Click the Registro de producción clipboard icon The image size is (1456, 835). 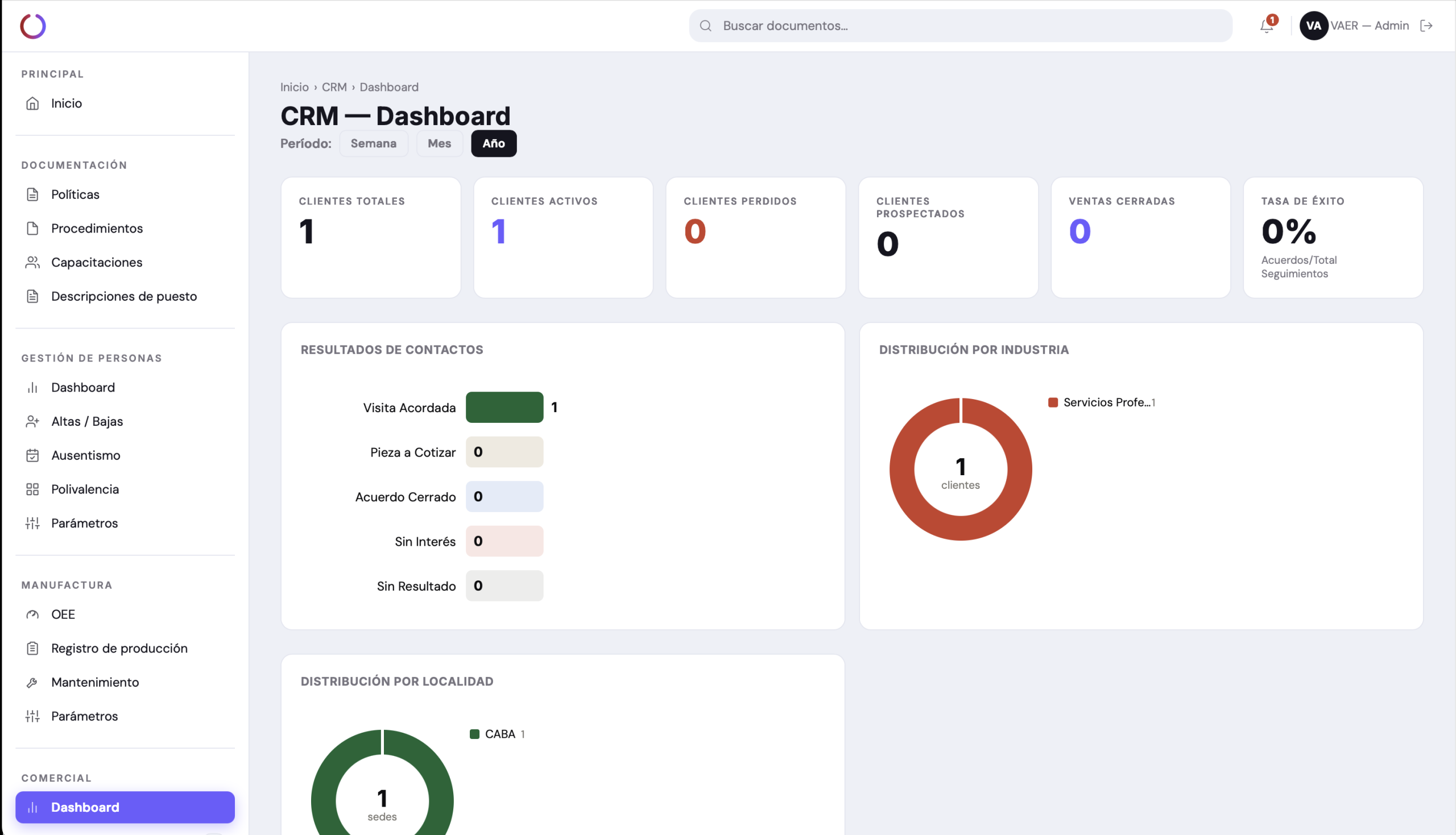(32, 648)
